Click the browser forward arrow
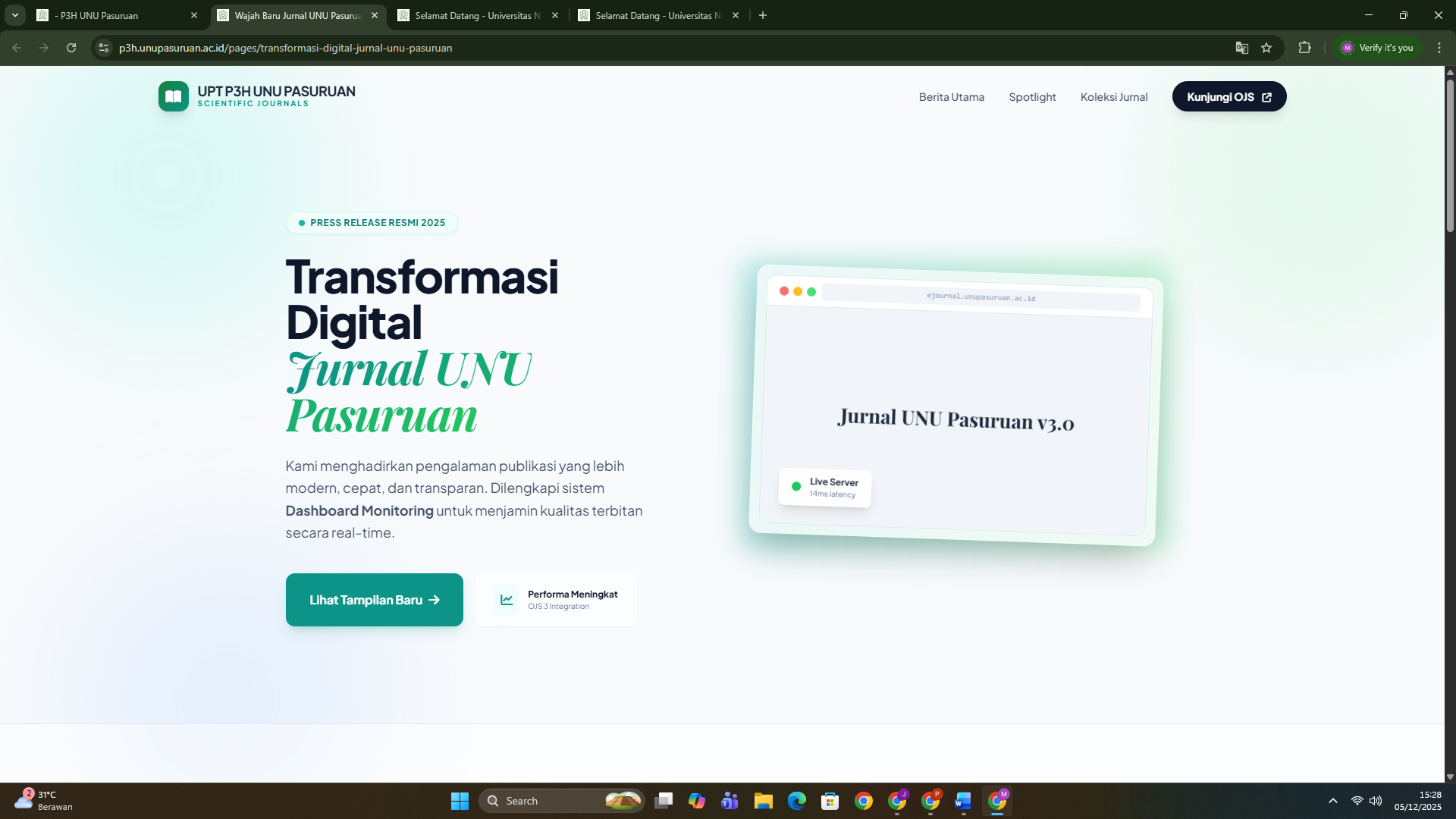 [44, 48]
